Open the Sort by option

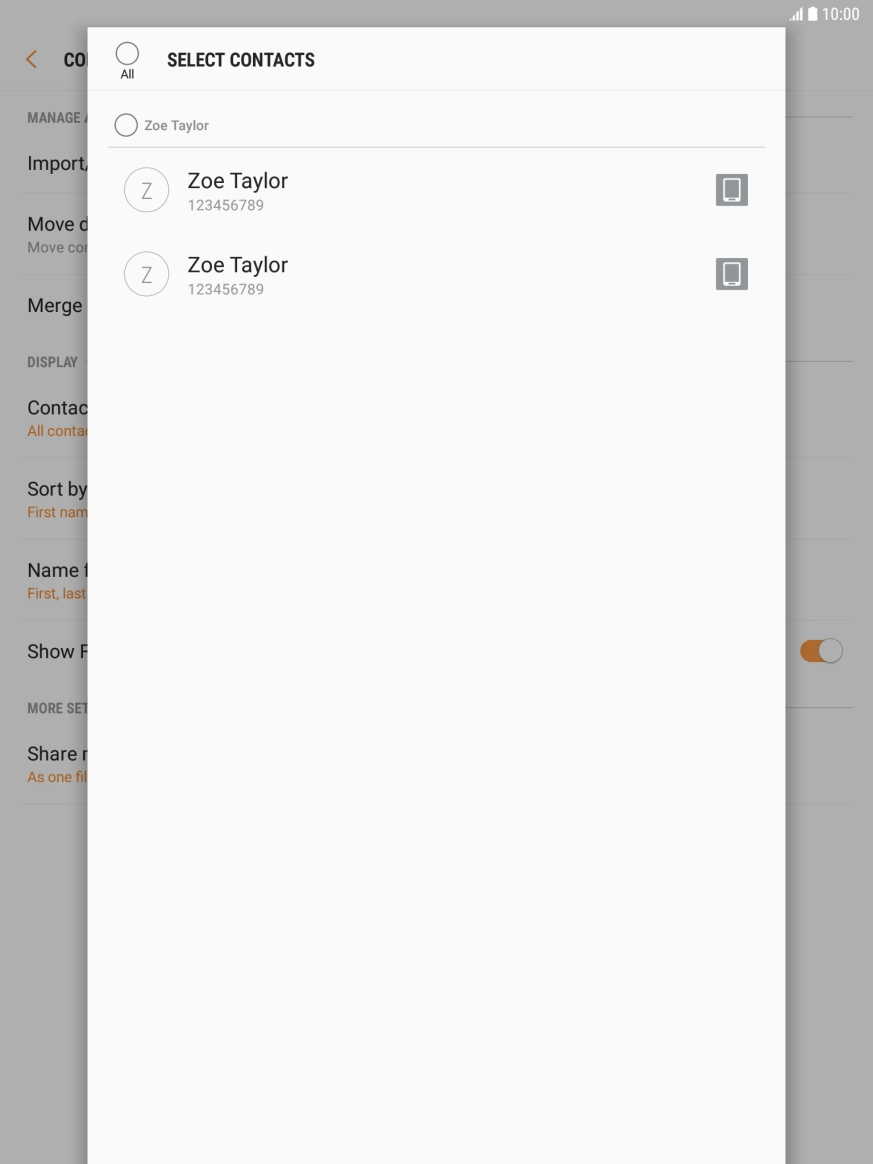pyautogui.click(x=57, y=498)
